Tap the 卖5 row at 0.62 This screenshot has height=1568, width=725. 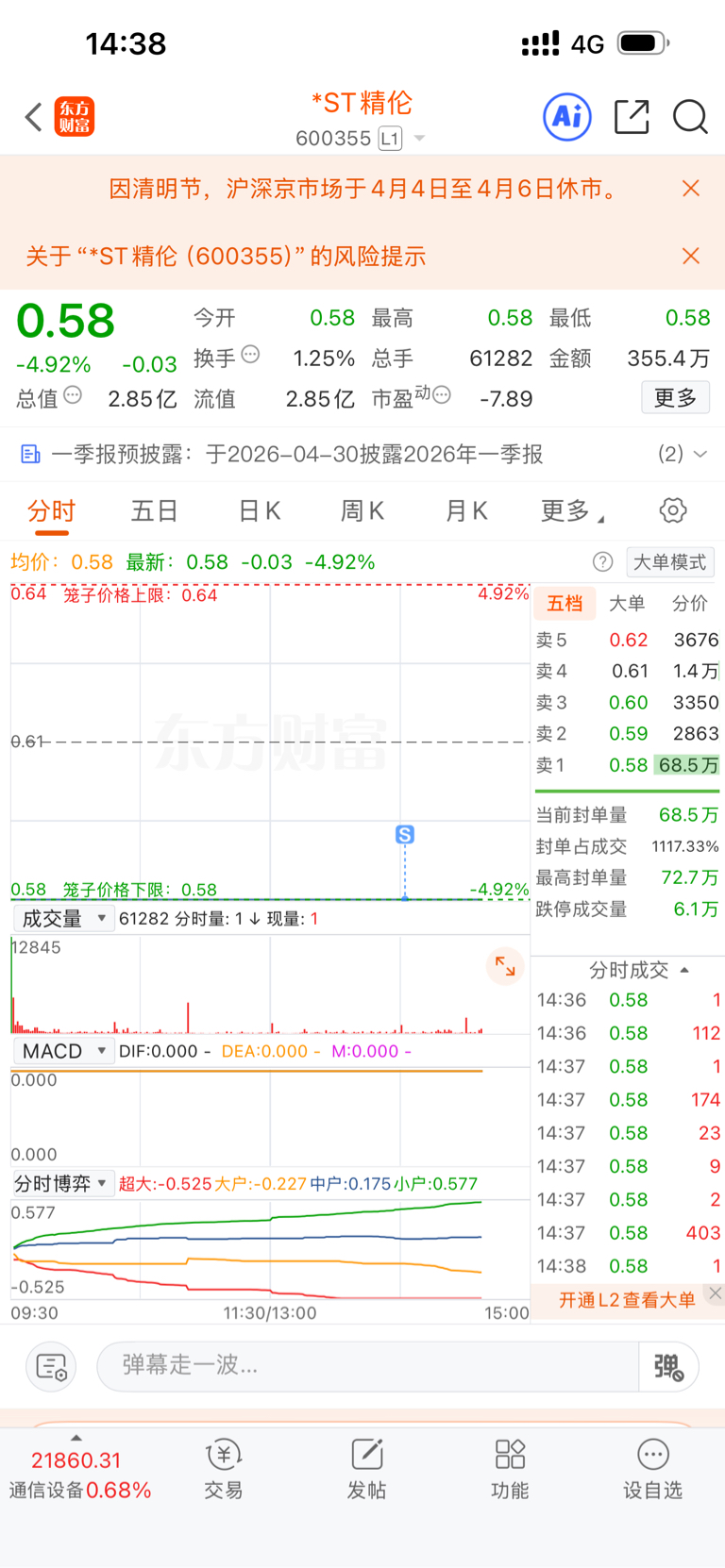pyautogui.click(x=627, y=640)
